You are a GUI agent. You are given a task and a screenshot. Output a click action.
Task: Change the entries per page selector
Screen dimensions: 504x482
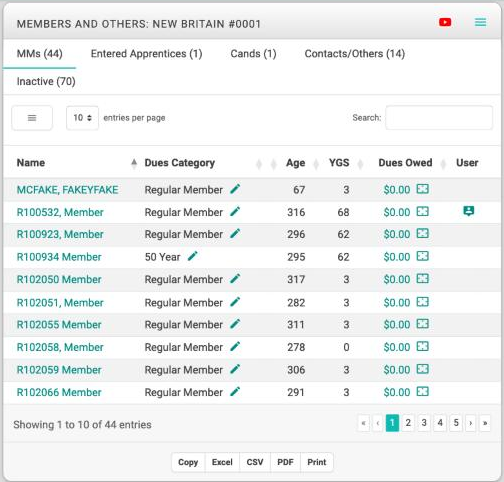(x=82, y=118)
